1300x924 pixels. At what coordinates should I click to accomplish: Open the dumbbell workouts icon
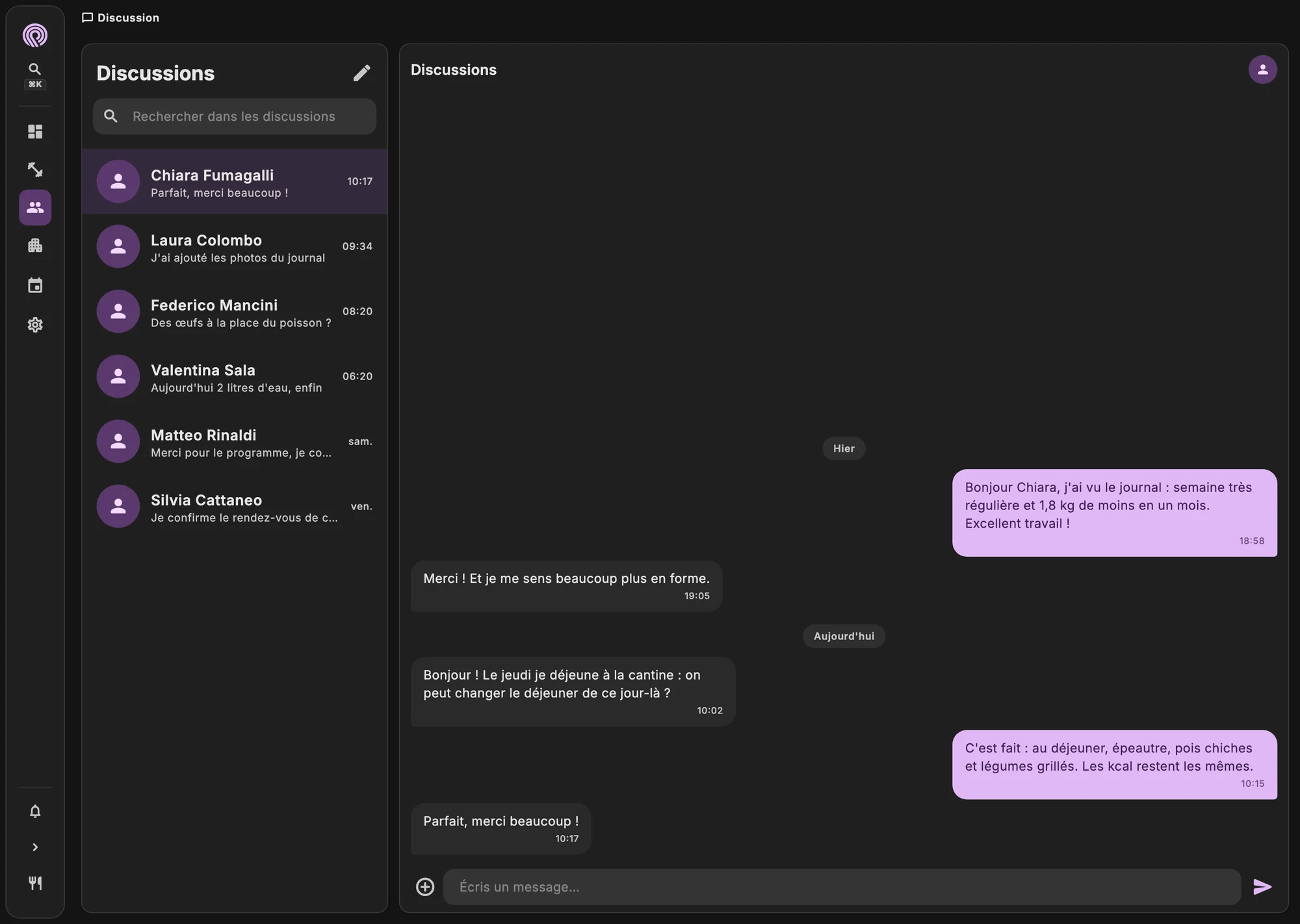tap(35, 170)
